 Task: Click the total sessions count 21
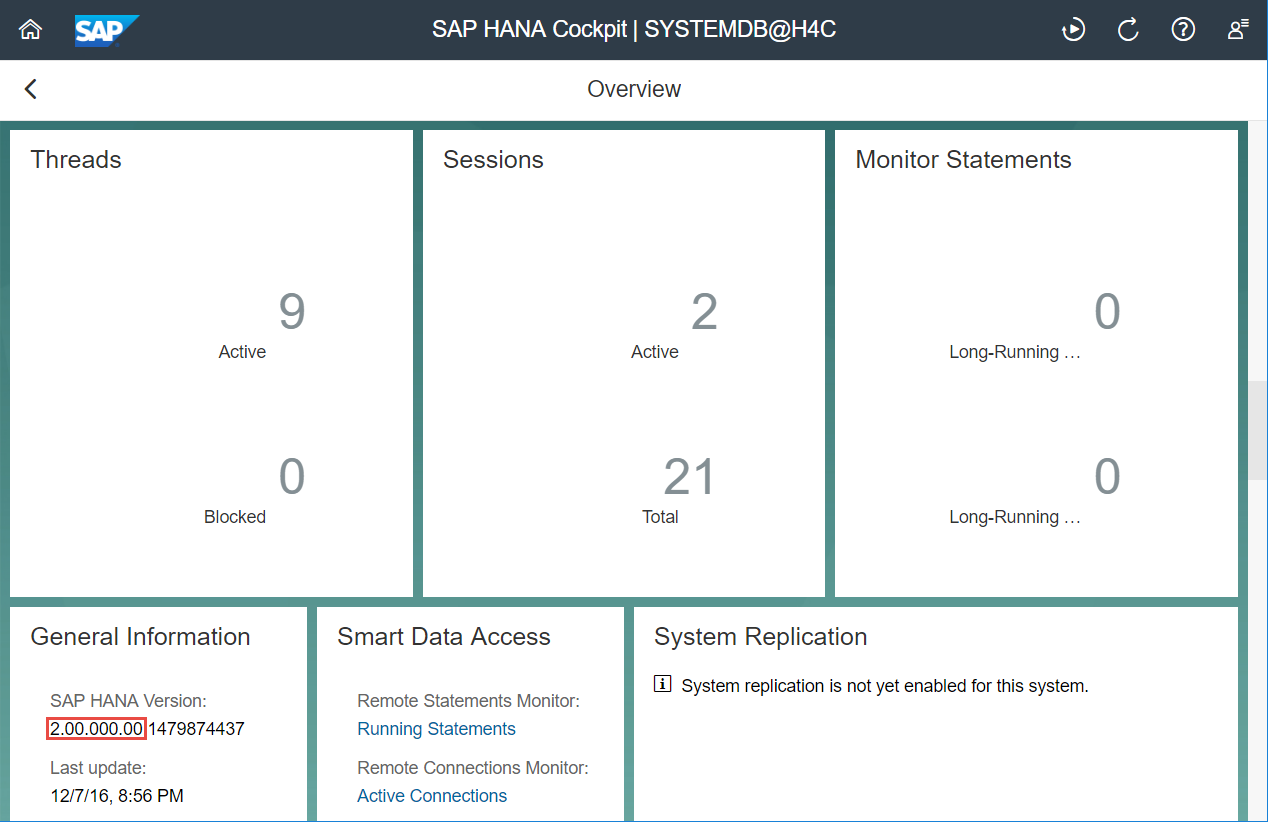coord(688,477)
